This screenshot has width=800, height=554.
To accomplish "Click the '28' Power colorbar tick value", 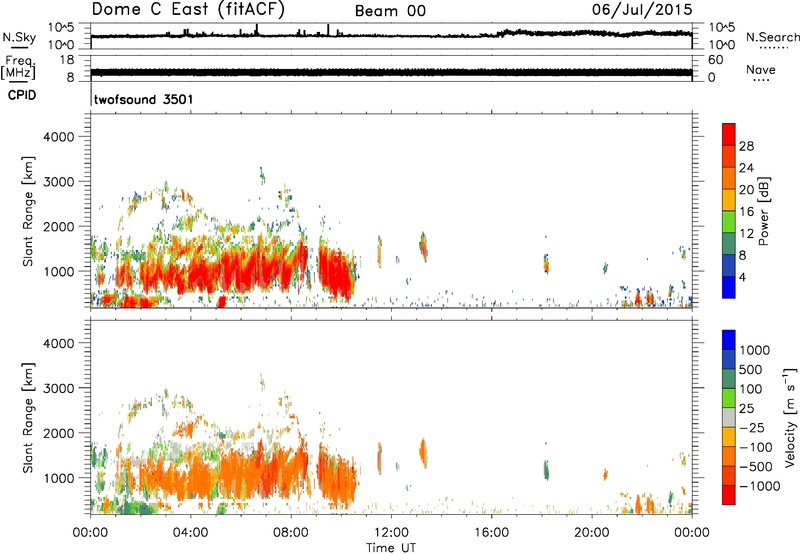I will (x=746, y=146).
